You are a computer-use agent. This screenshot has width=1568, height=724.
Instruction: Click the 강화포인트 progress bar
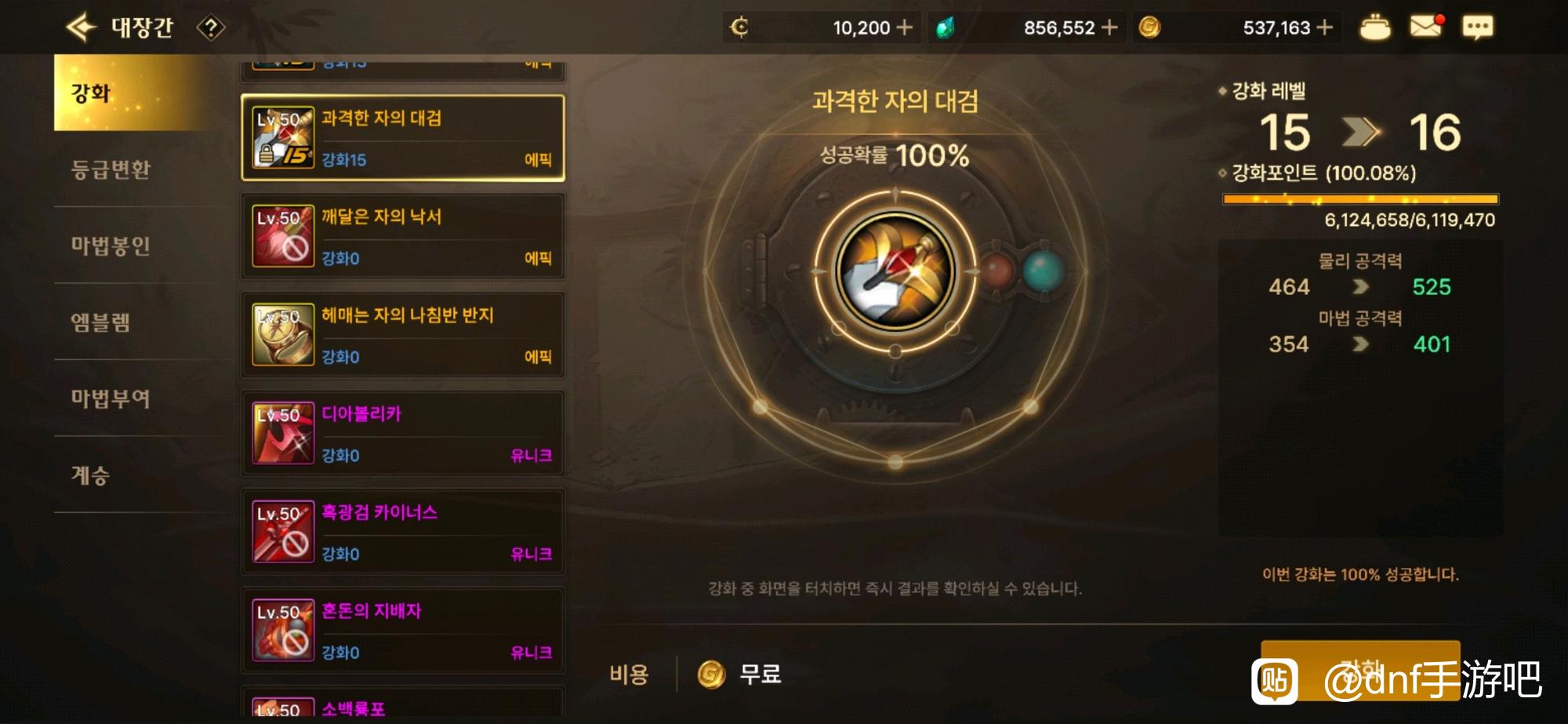click(1360, 199)
